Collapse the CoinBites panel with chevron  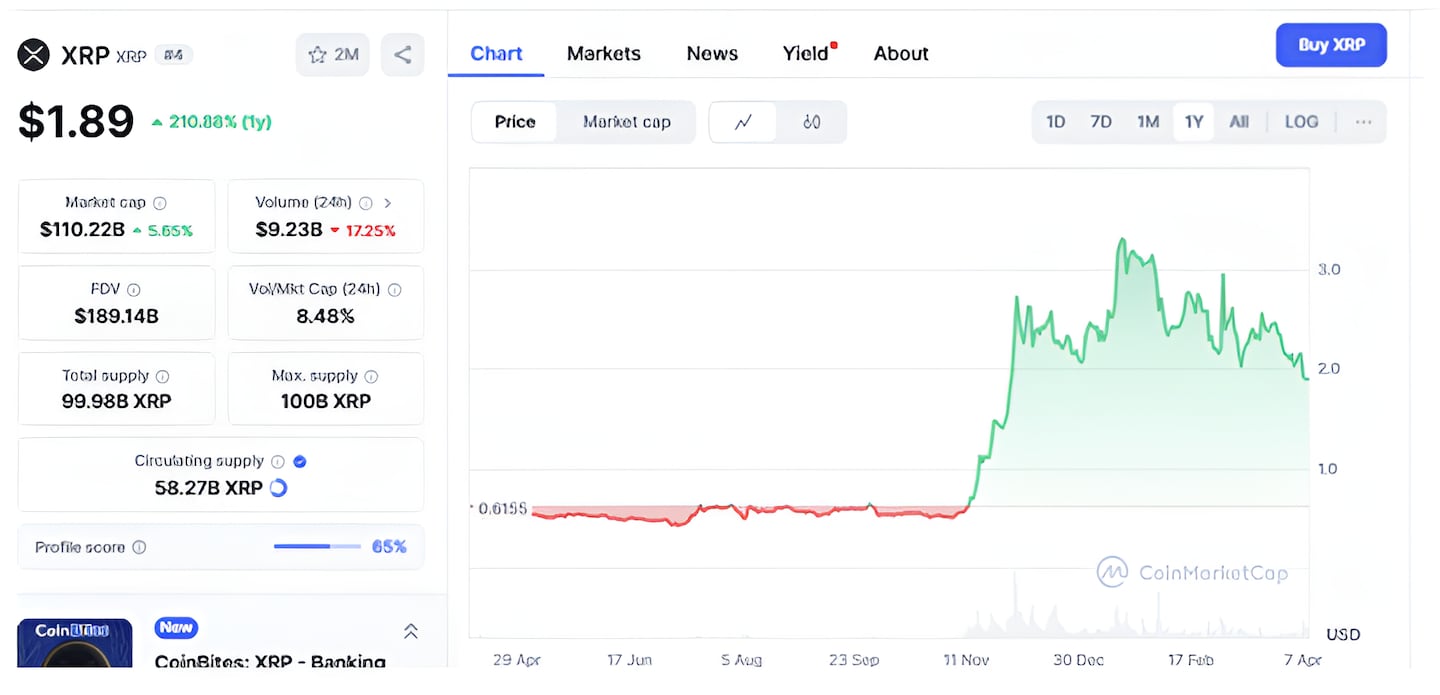click(410, 631)
